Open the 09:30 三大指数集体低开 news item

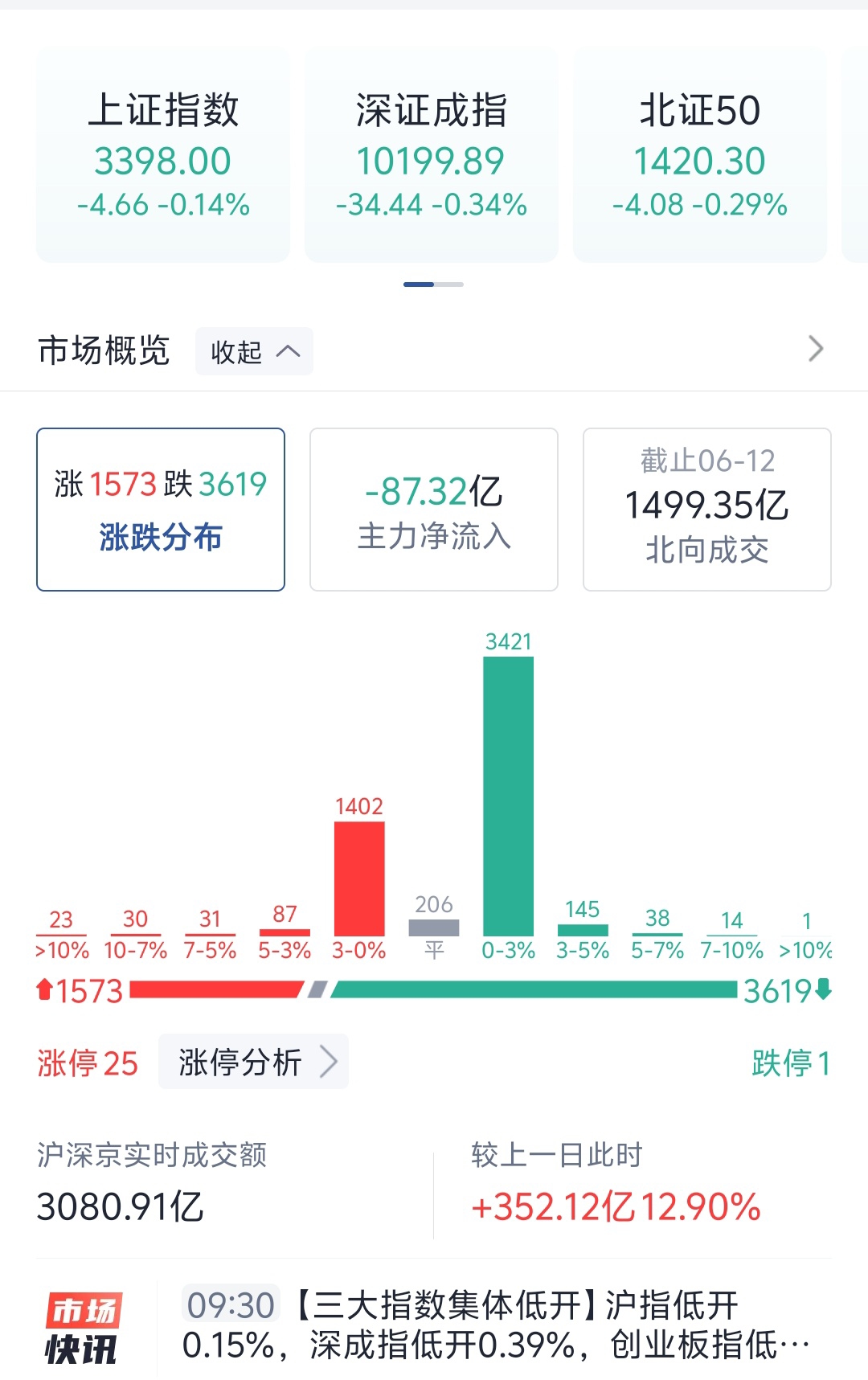tap(494, 1325)
